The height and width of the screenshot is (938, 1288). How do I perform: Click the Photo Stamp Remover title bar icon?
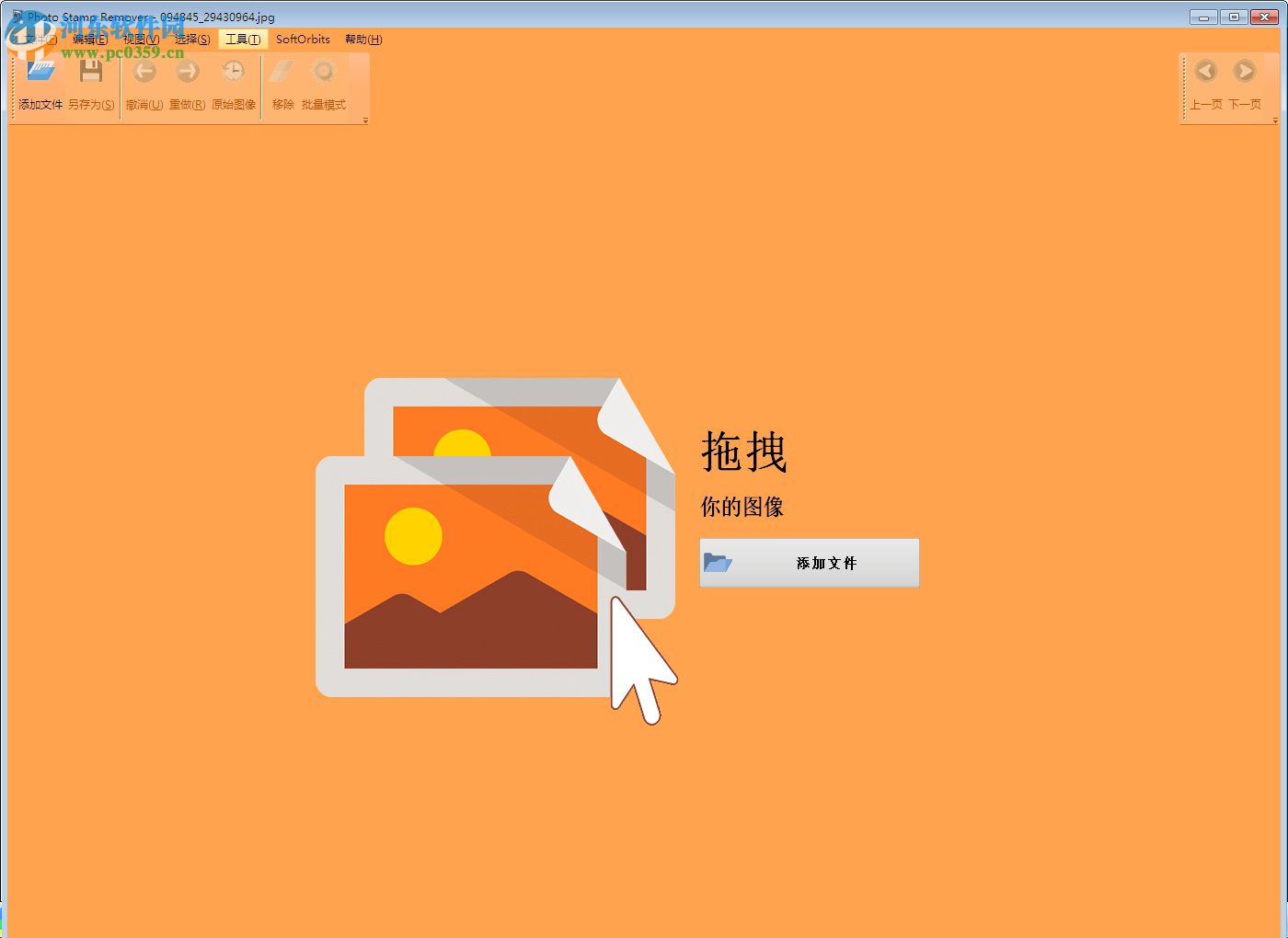pyautogui.click(x=16, y=16)
